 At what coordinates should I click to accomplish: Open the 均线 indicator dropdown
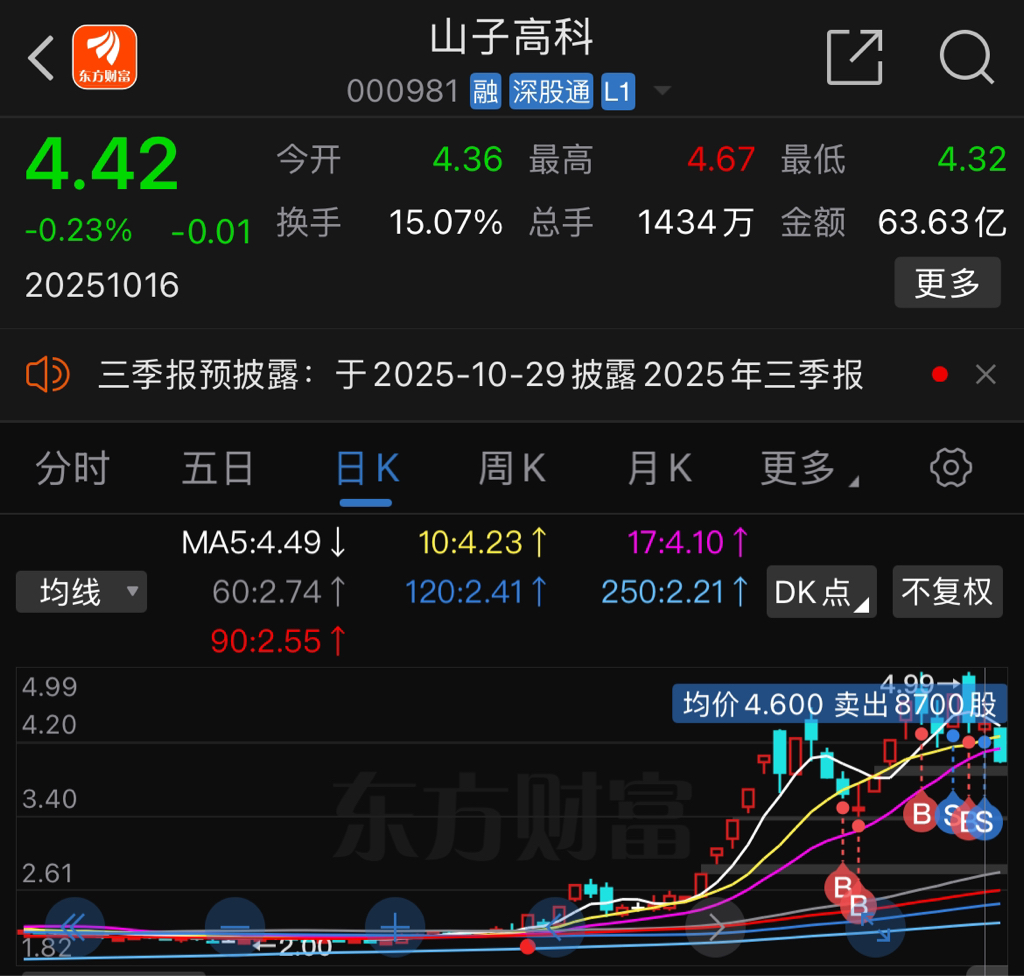(82, 592)
